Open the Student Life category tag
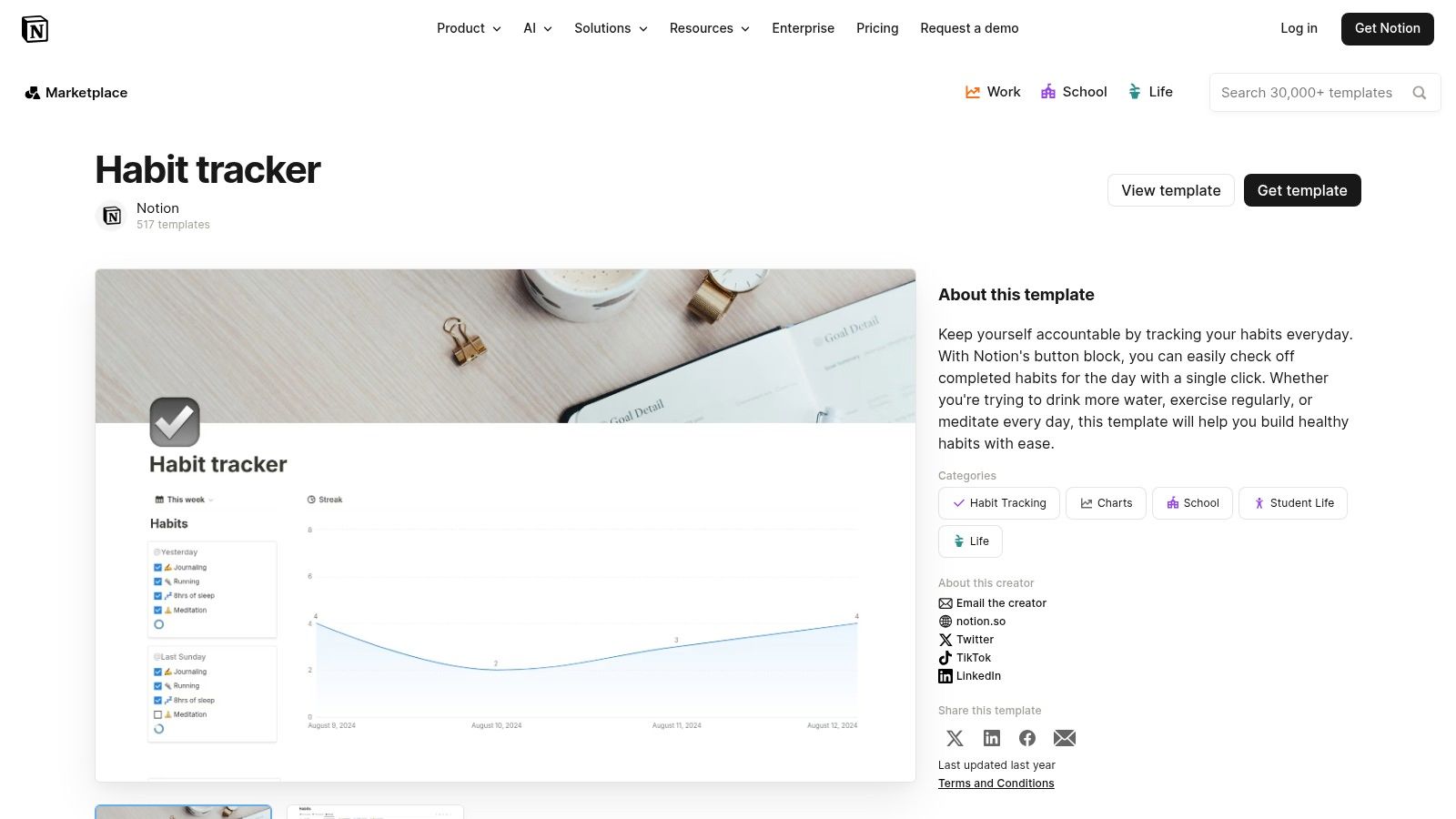This screenshot has width=1456, height=819. pos(1293,503)
